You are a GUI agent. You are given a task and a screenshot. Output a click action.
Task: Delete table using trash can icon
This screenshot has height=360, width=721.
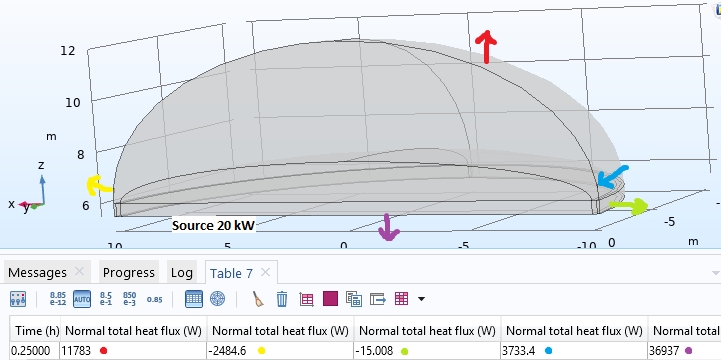point(282,299)
